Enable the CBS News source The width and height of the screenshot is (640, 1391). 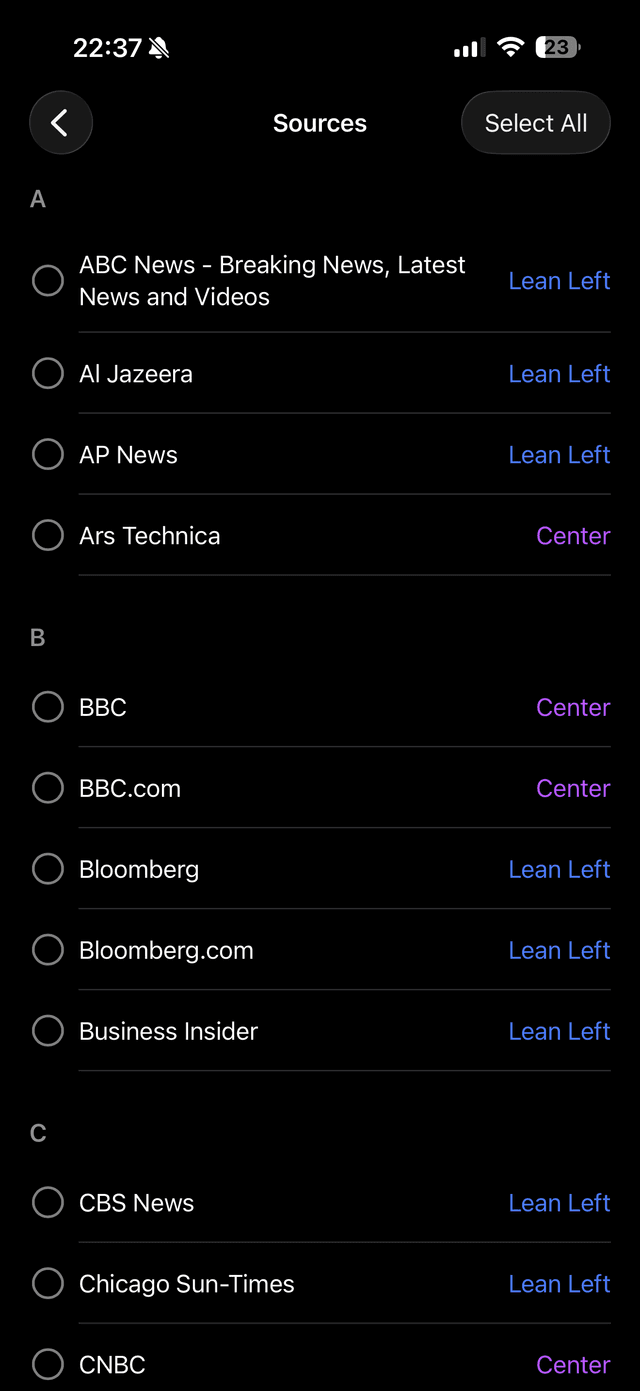coord(47,1202)
